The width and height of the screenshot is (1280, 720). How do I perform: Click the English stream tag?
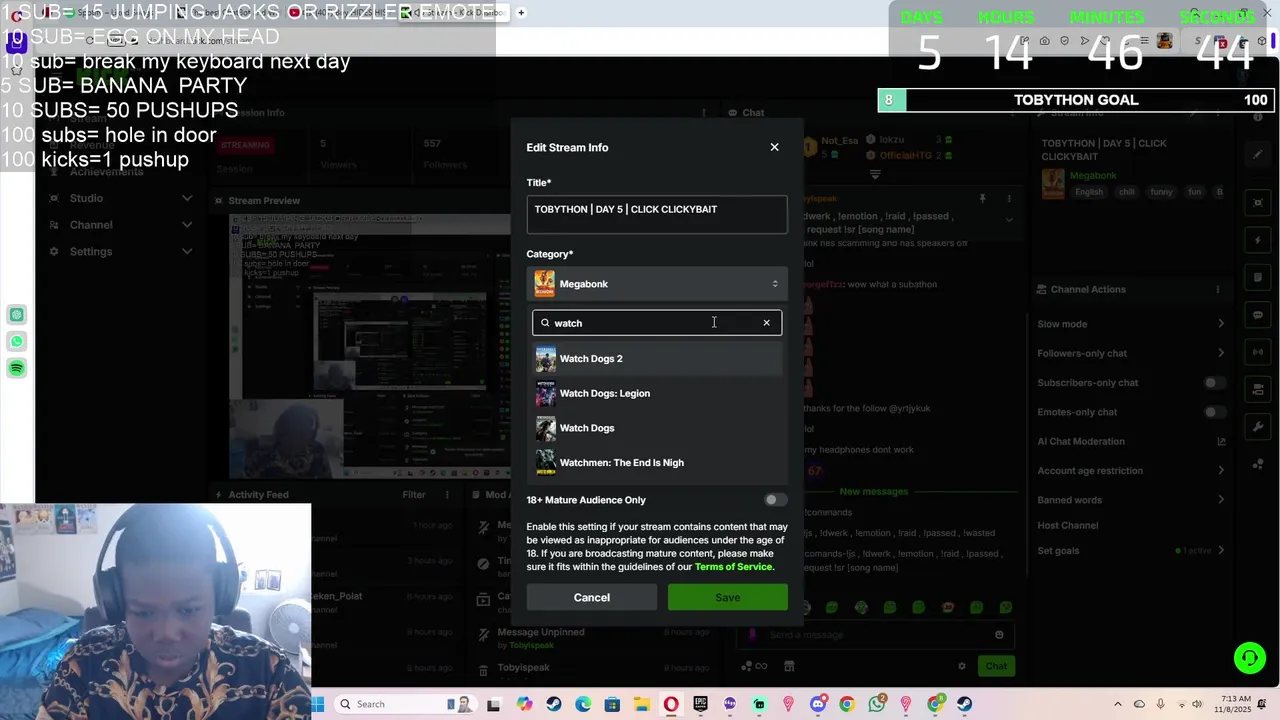[1089, 192]
